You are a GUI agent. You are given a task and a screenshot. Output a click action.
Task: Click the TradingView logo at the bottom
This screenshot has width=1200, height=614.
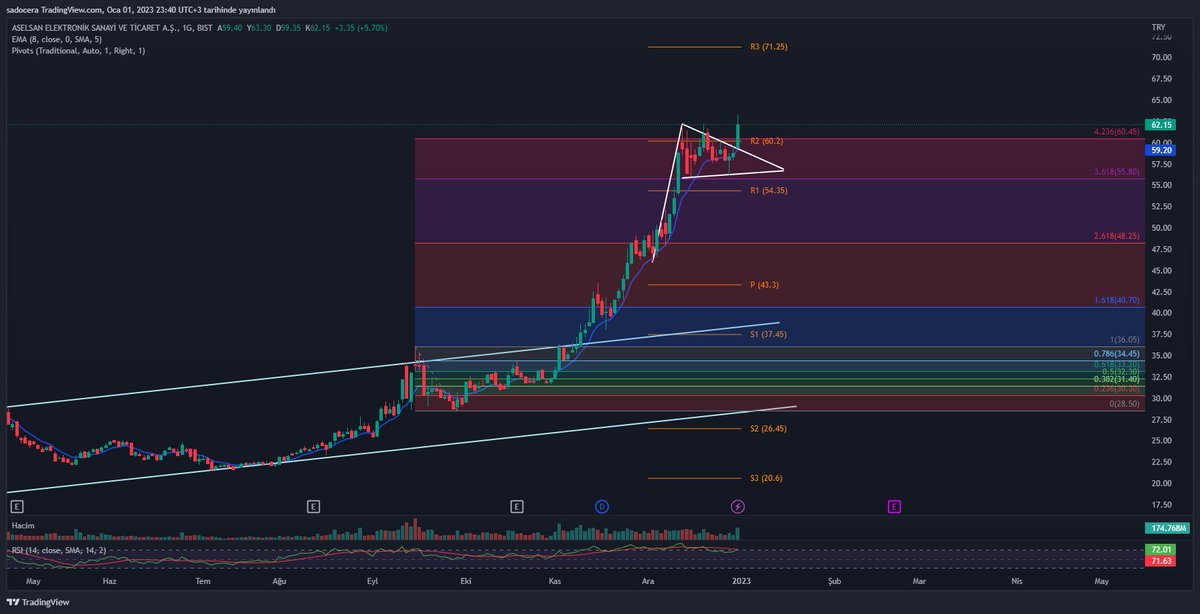[x=40, y=602]
